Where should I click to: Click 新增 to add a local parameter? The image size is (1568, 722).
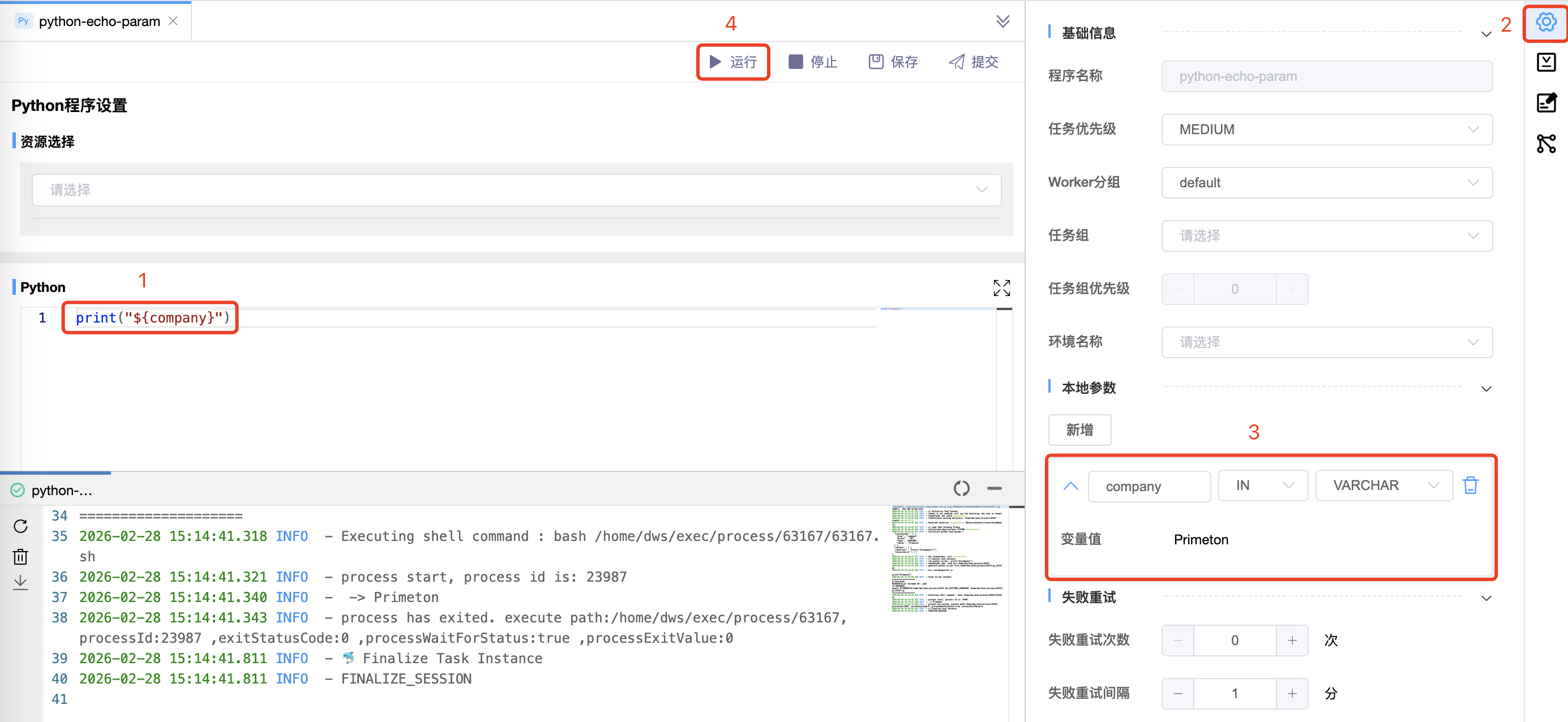[x=1079, y=430]
